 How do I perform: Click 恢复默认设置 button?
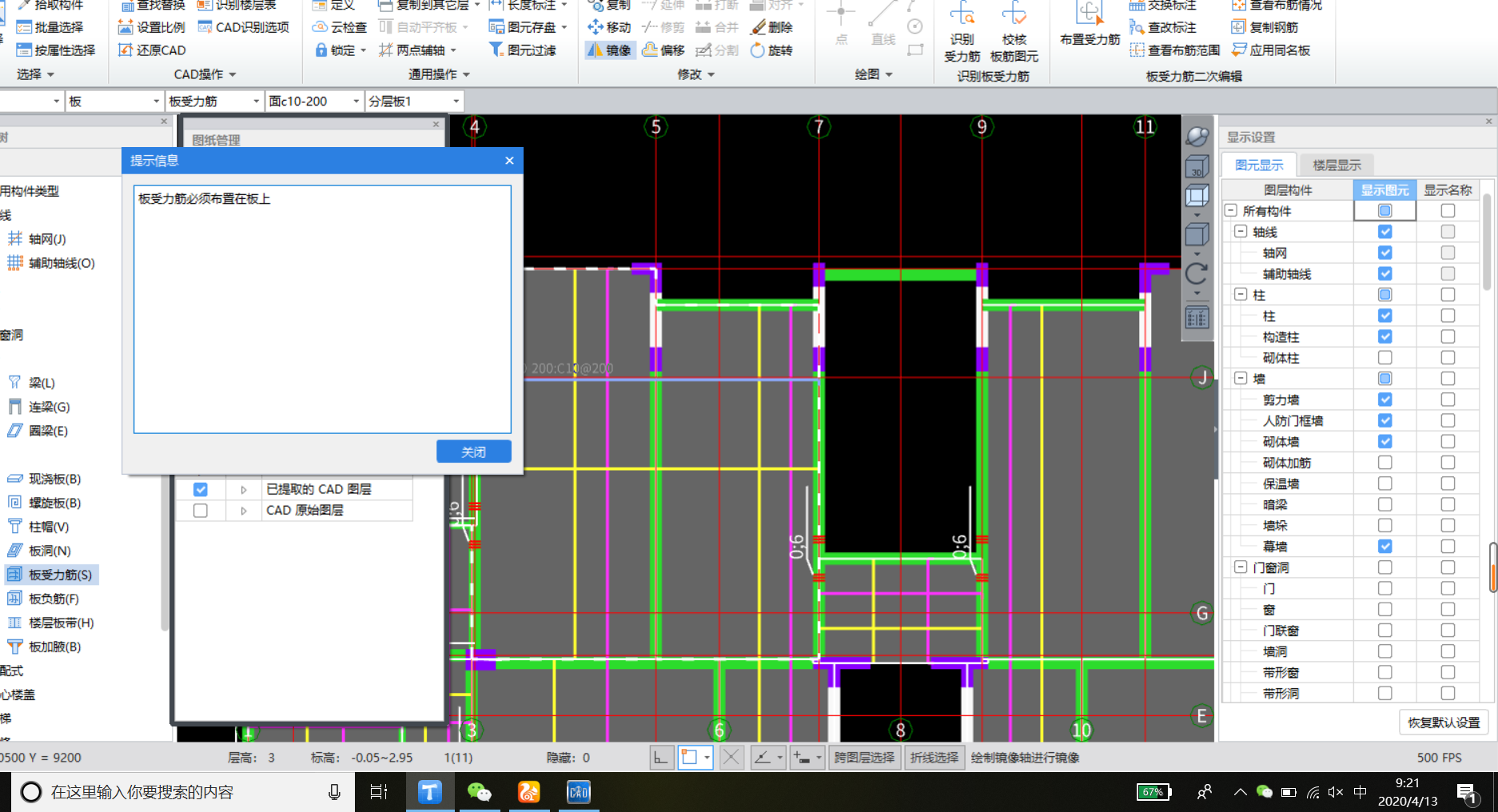point(1444,722)
